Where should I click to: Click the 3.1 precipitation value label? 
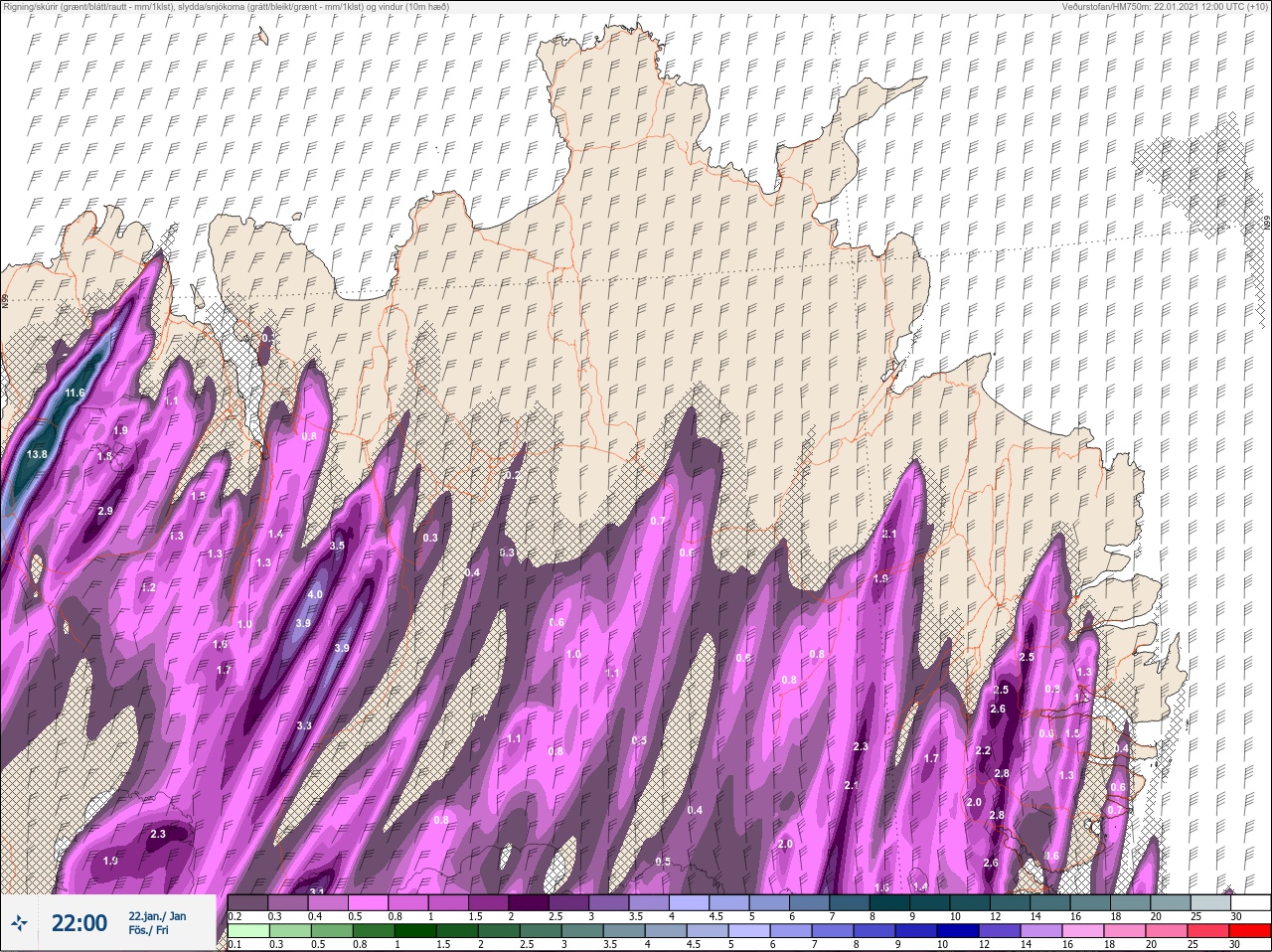pos(317,892)
